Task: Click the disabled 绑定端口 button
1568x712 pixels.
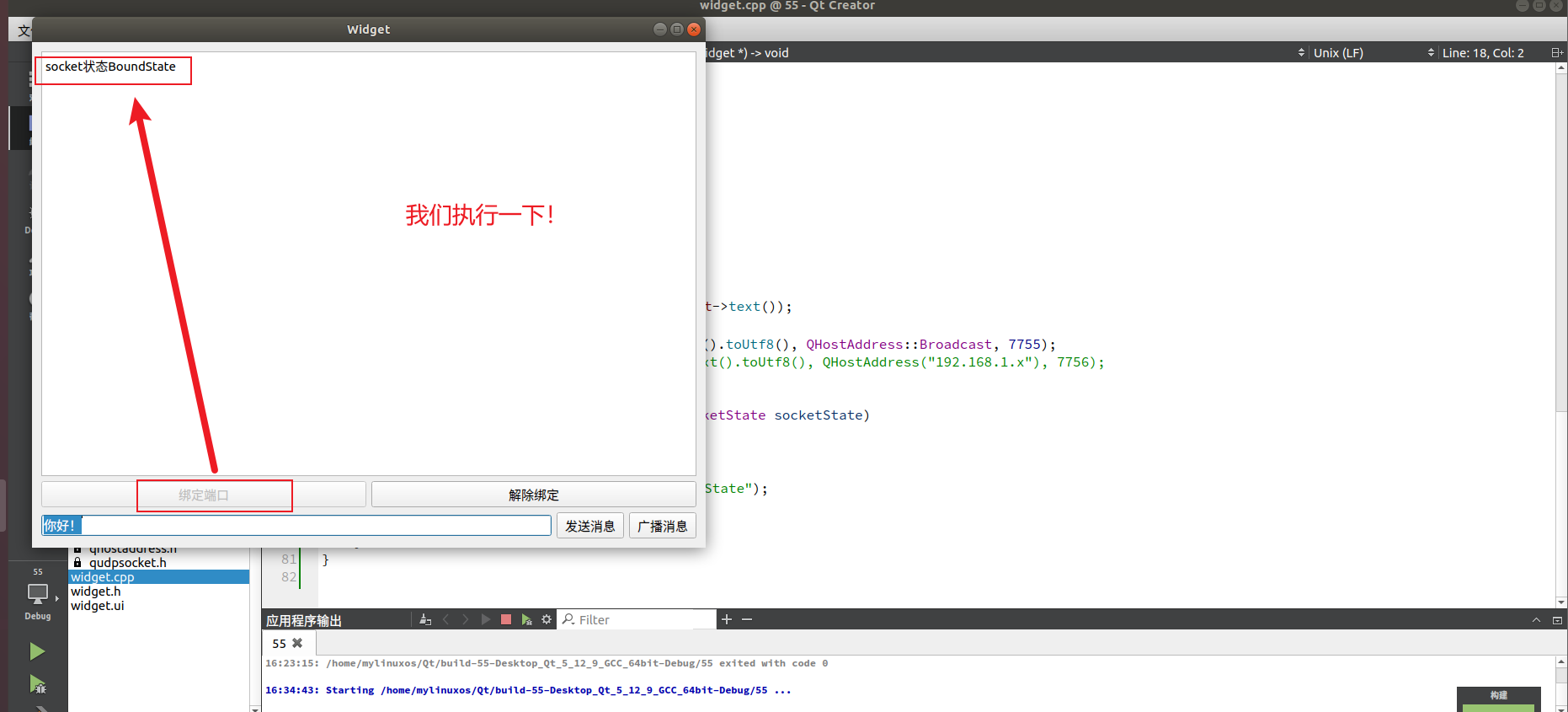Action: coord(204,495)
